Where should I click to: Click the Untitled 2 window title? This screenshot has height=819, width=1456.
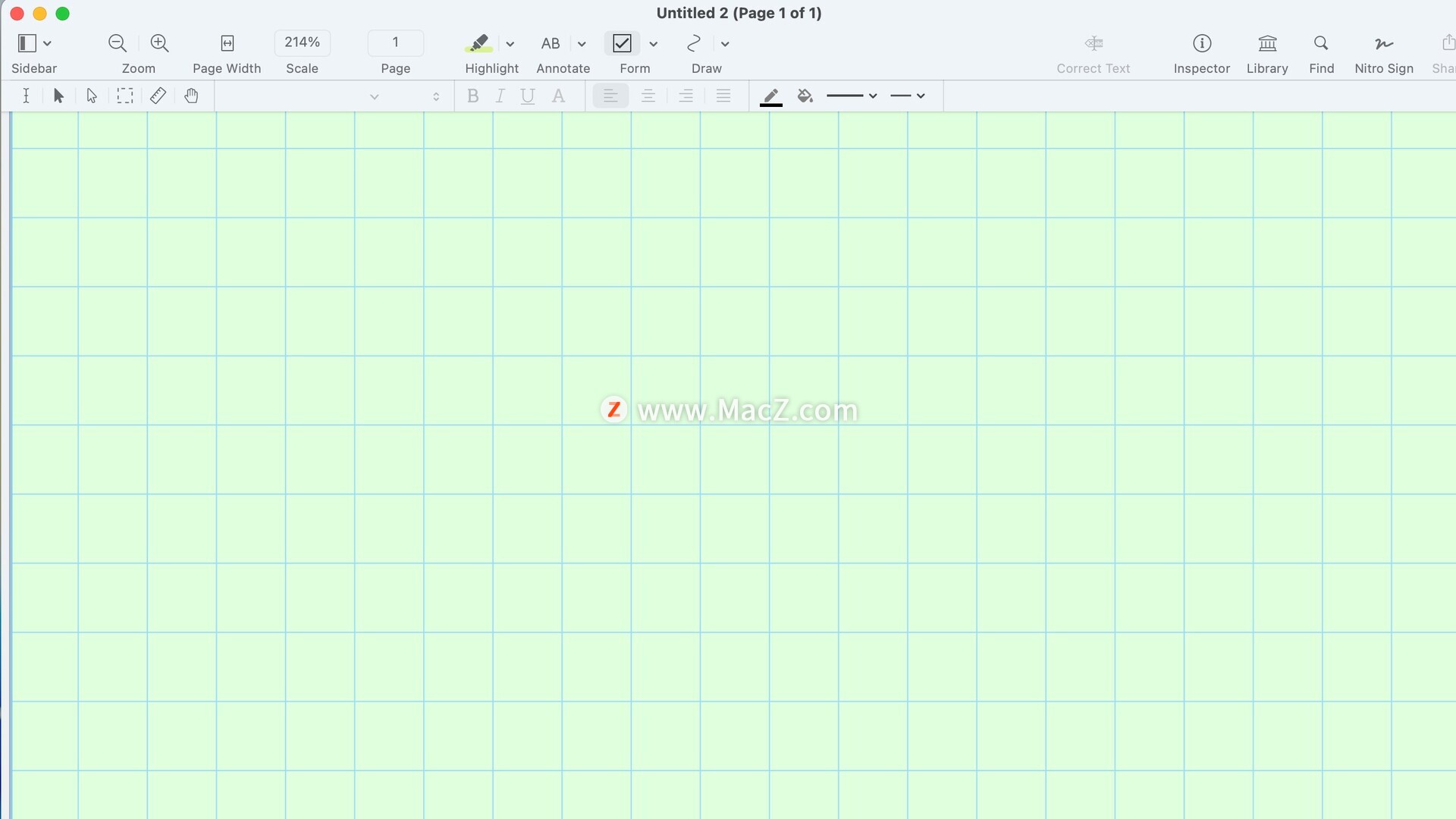click(739, 13)
